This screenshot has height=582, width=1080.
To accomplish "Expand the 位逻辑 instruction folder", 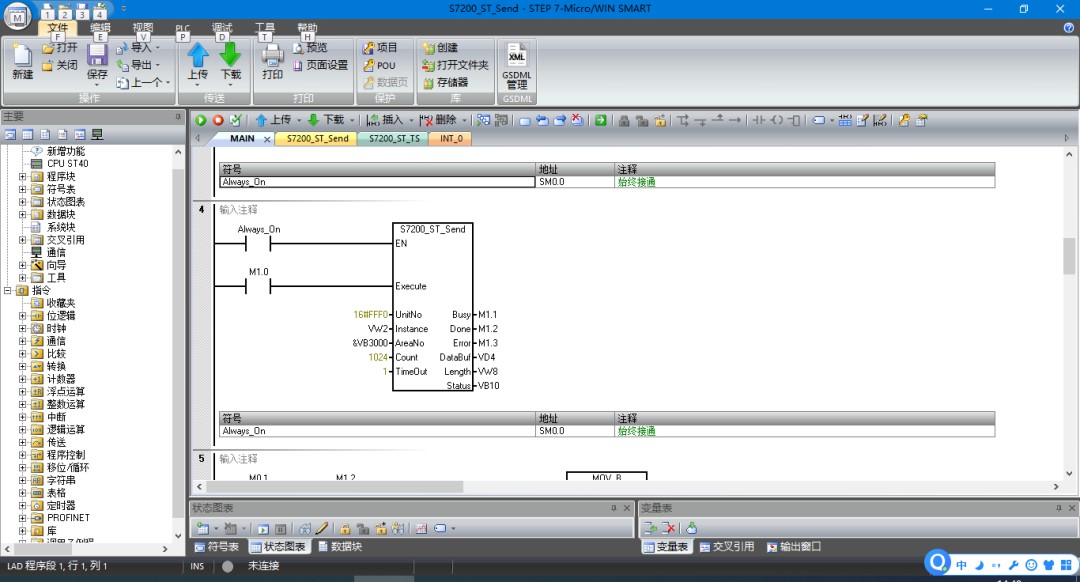I will (23, 315).
